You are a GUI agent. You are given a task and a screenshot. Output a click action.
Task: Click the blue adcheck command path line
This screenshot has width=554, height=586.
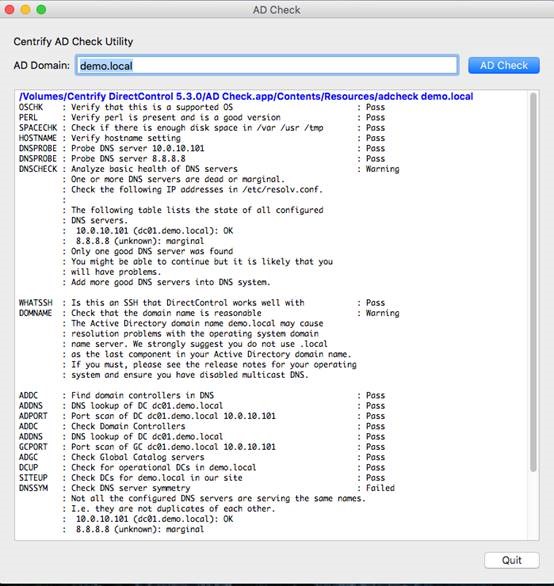tap(246, 96)
